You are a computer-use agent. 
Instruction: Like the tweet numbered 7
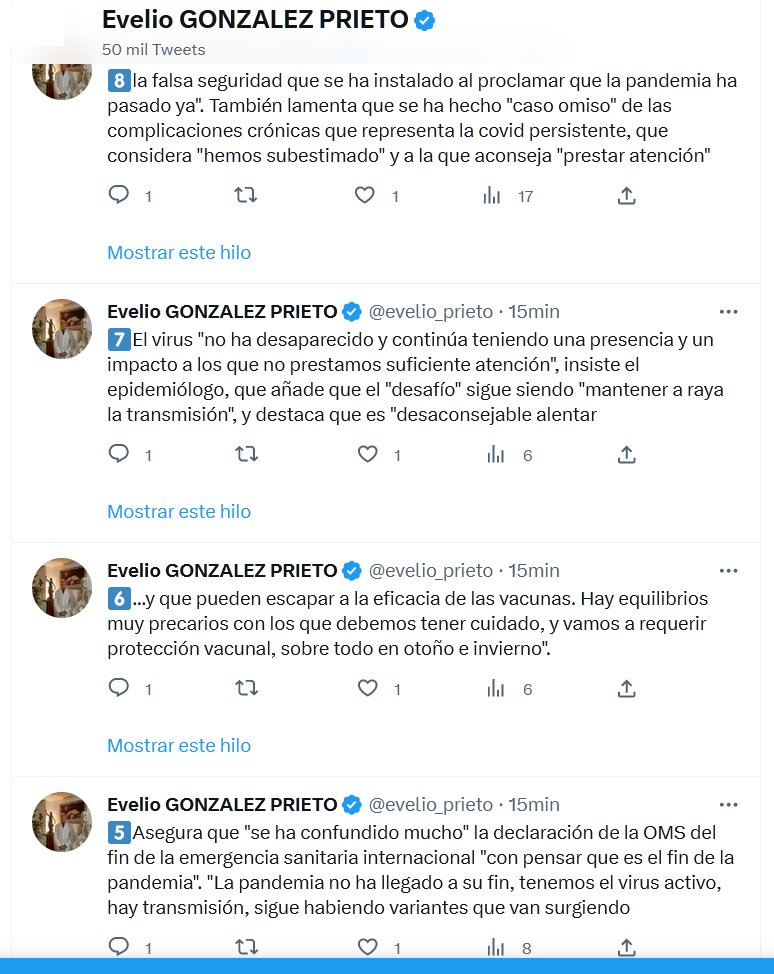[367, 454]
